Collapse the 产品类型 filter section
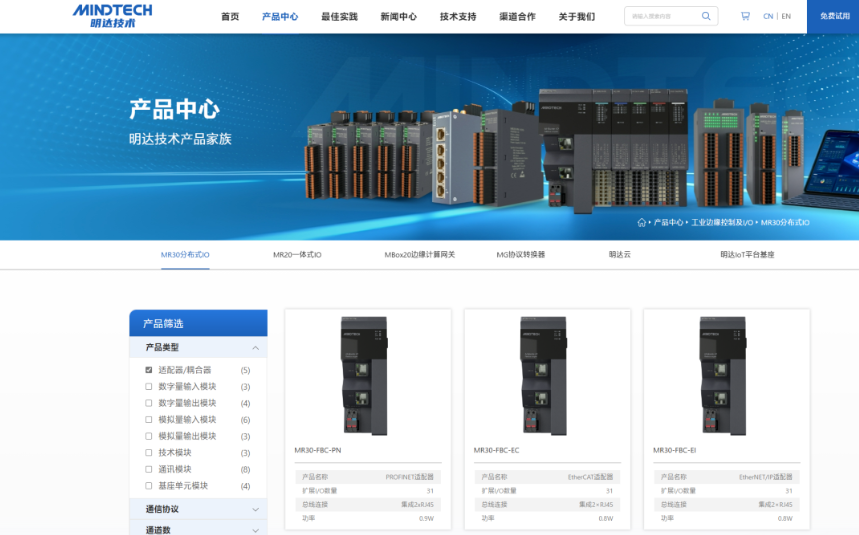Viewport: 859px width, 535px height. pos(198,347)
